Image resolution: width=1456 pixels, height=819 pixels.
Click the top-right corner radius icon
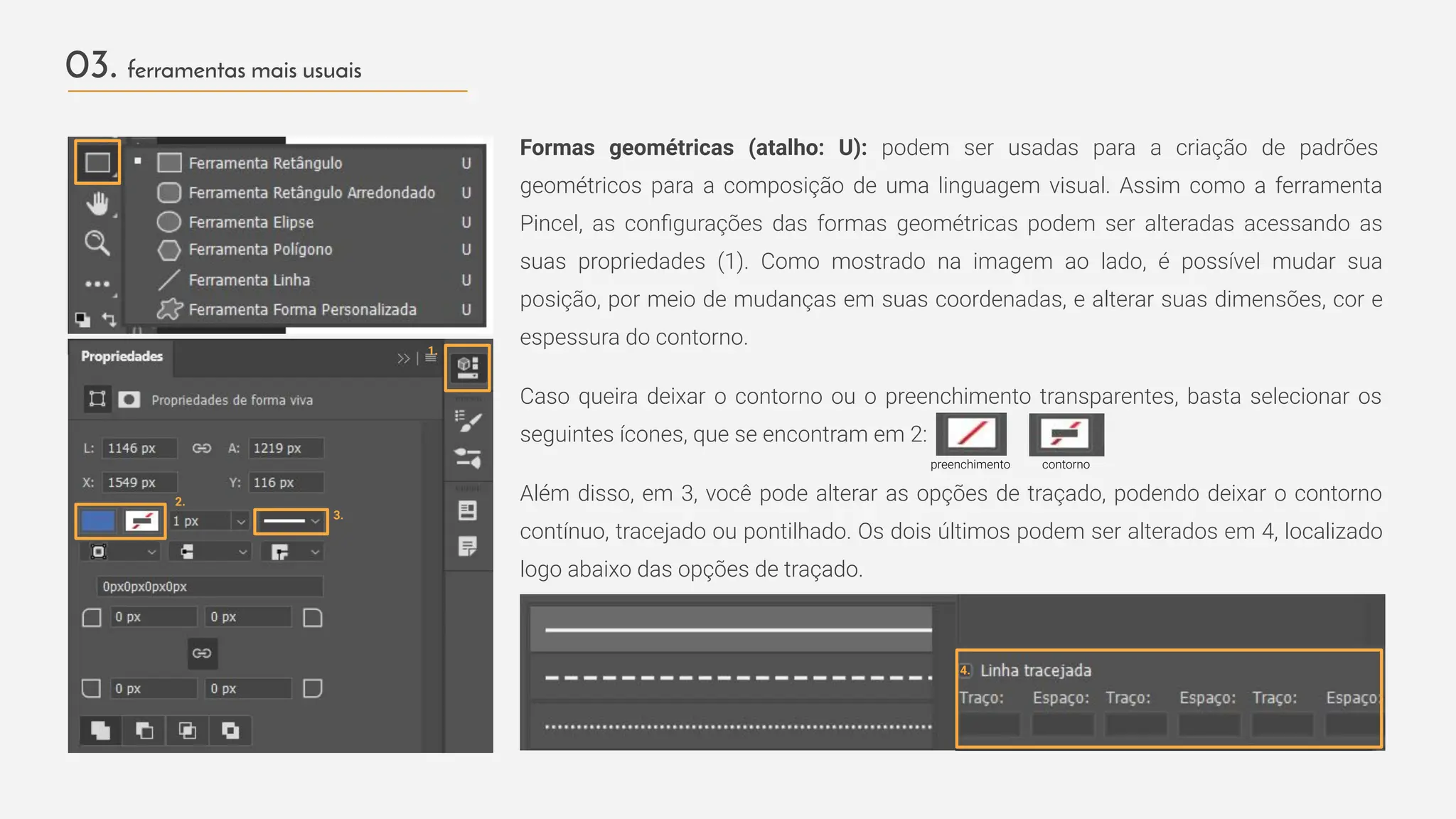(x=313, y=617)
